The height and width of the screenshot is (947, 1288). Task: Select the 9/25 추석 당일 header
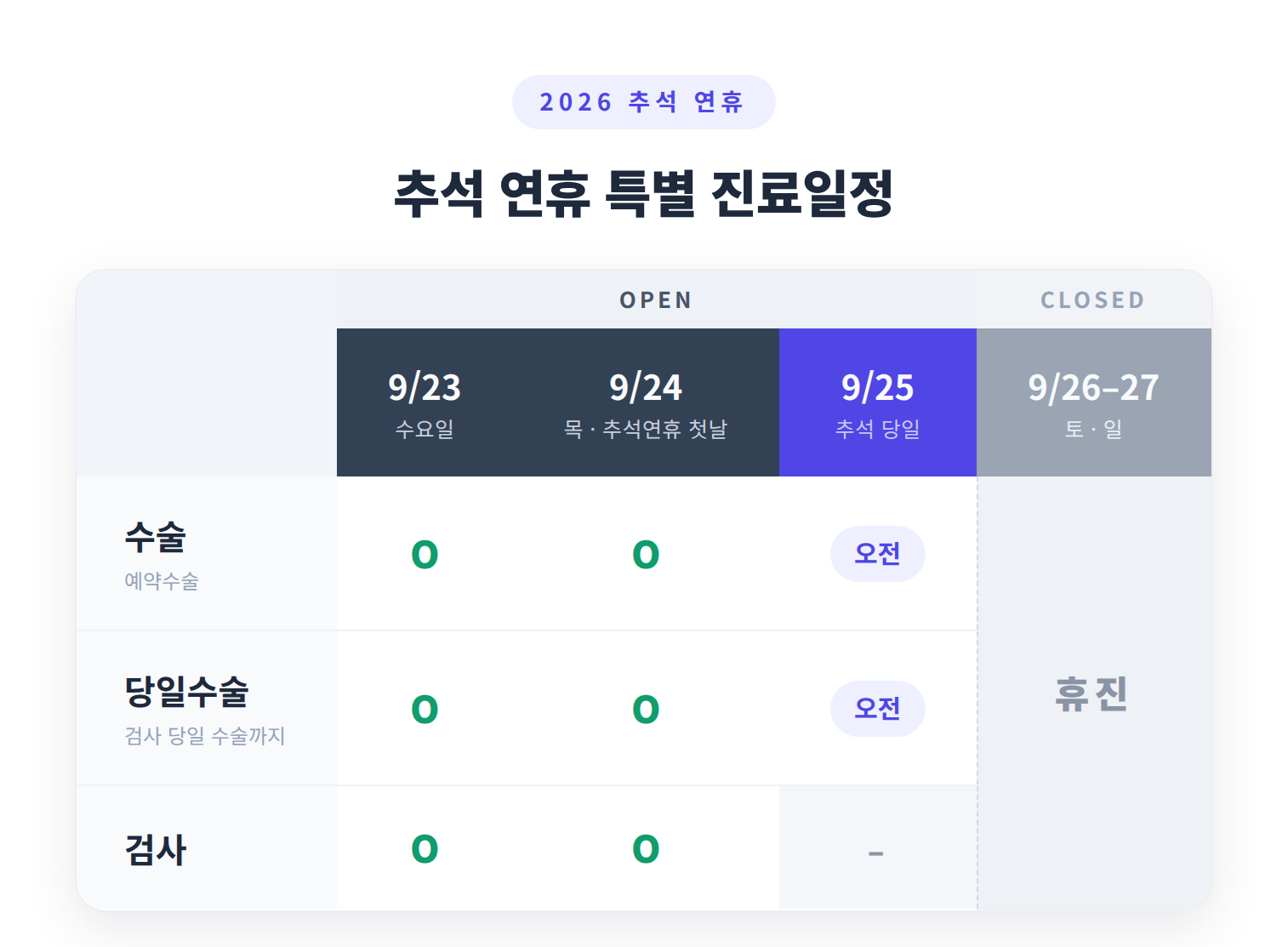(x=878, y=402)
